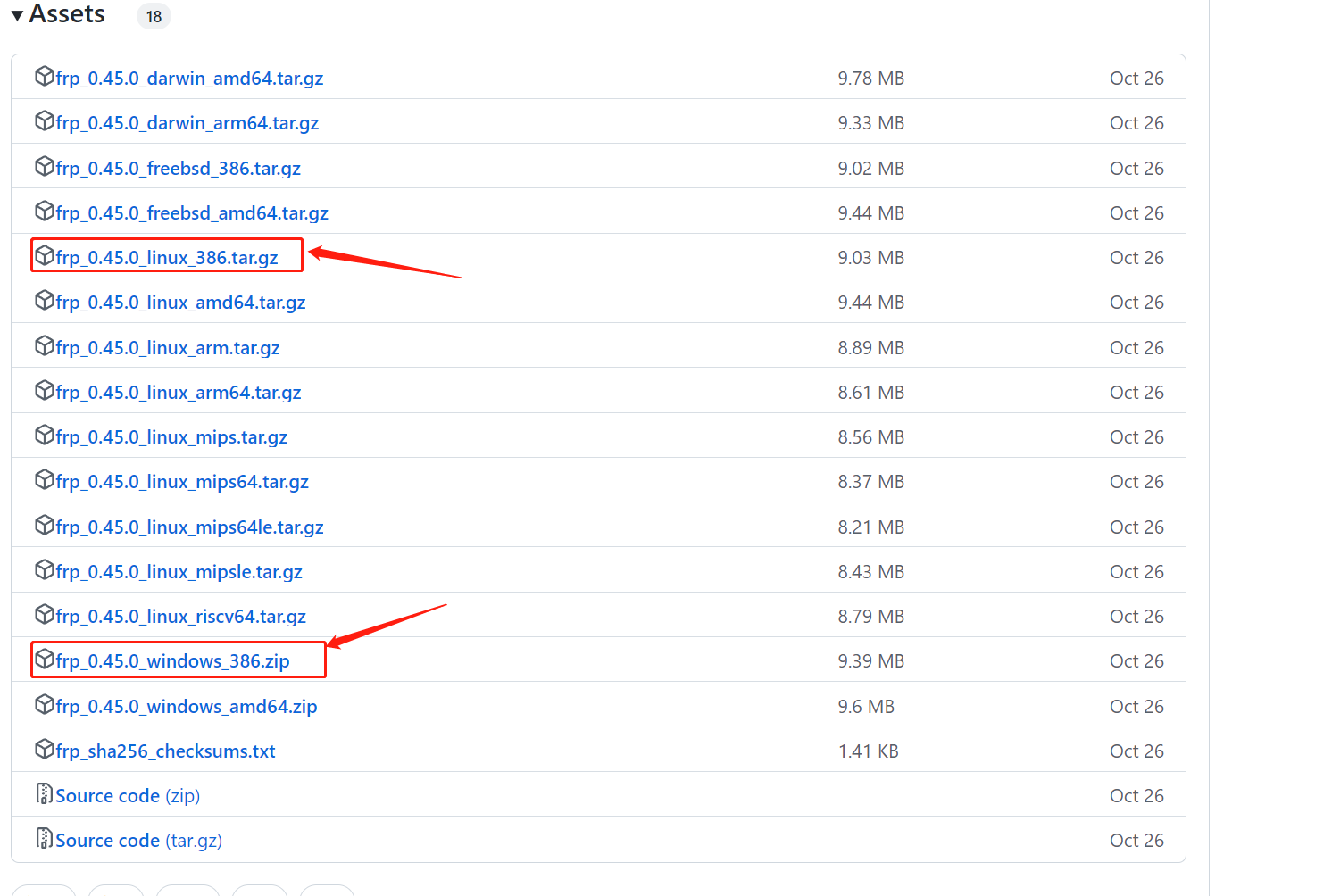
Task: Click the package icon beside frp_0.45.0_linux_amd64.tar.gz
Action: coord(45,300)
